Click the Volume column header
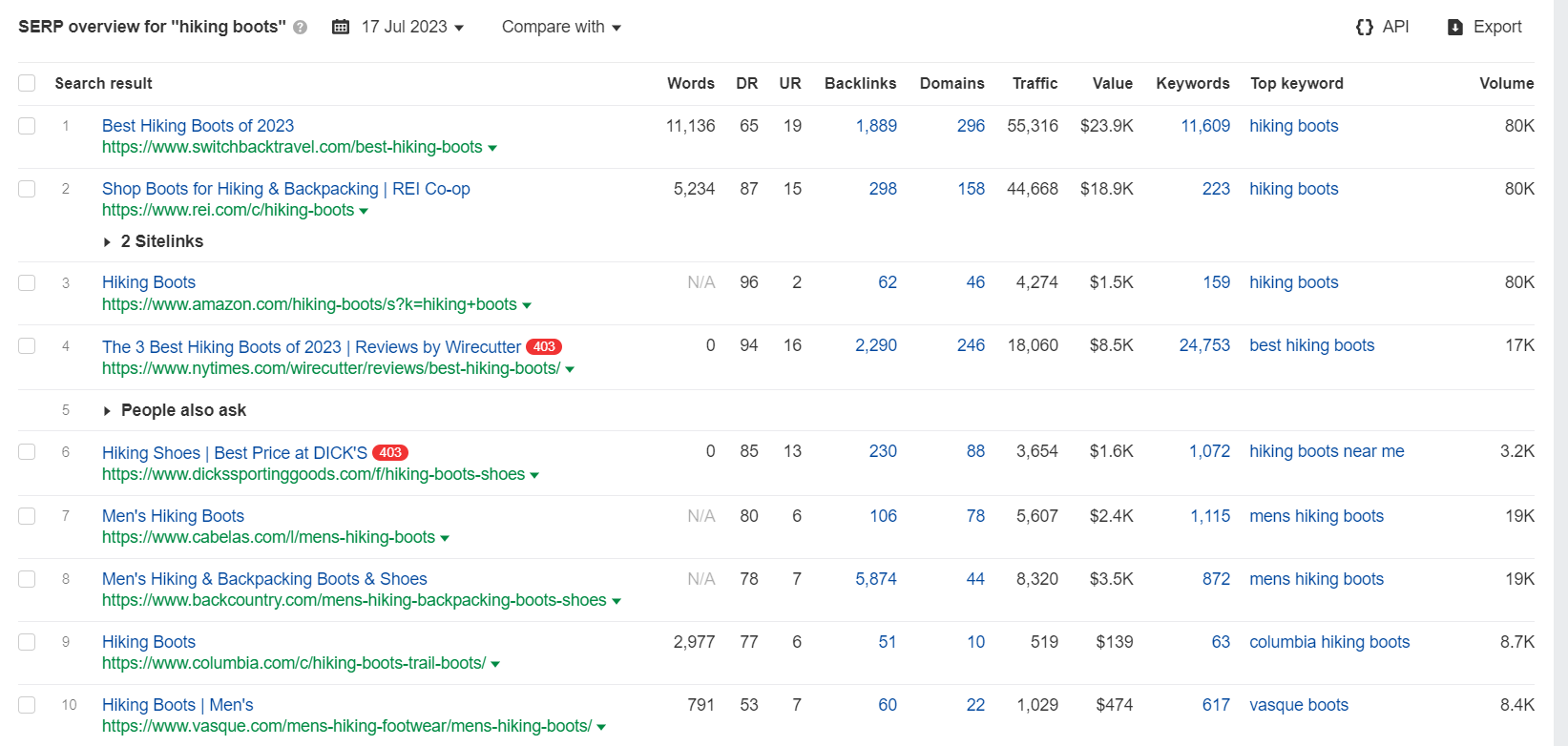This screenshot has width=1568, height=746. pos(1507,83)
